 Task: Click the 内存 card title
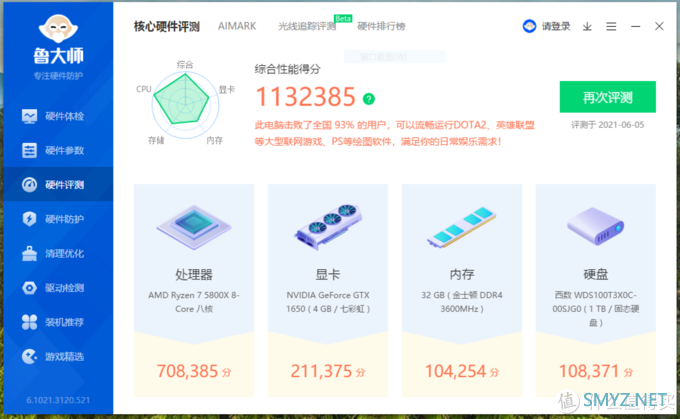(x=462, y=274)
